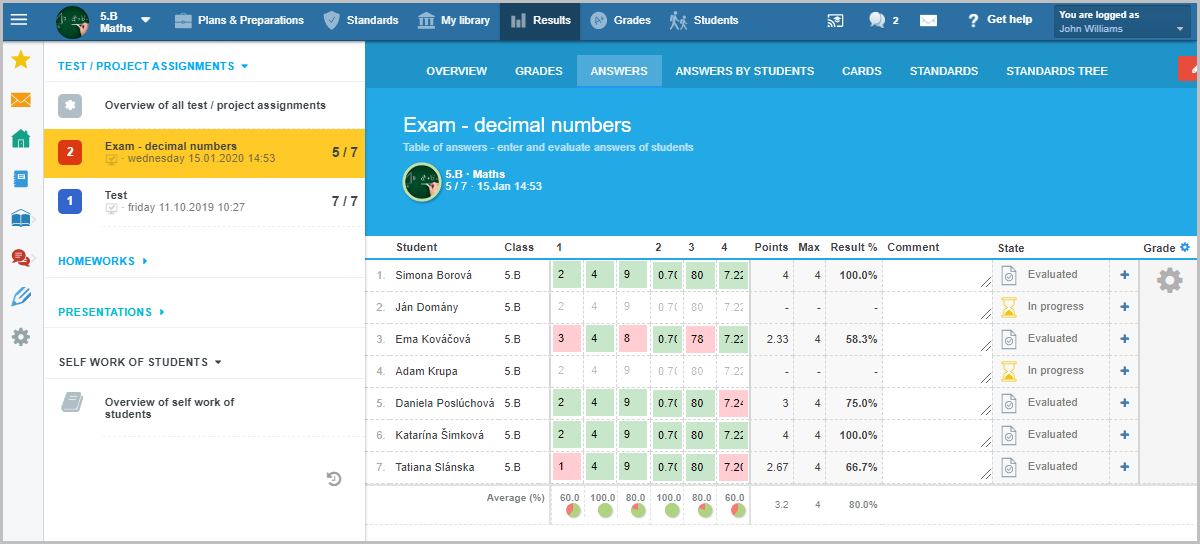Click the plus icon for Simona Borová
This screenshot has height=544, width=1200.
(x=1124, y=275)
